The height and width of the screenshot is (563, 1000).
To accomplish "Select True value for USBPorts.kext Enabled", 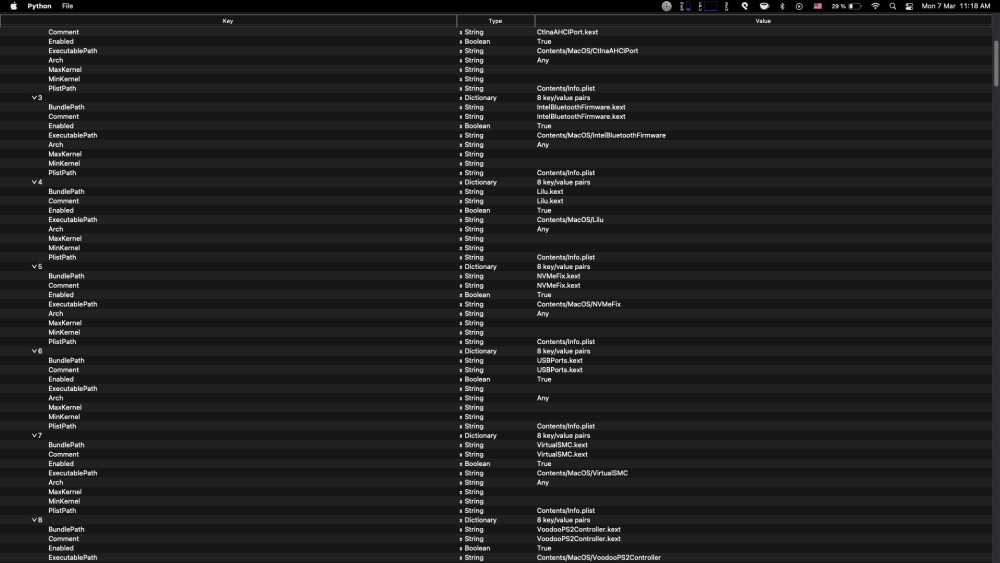I will (x=544, y=379).
